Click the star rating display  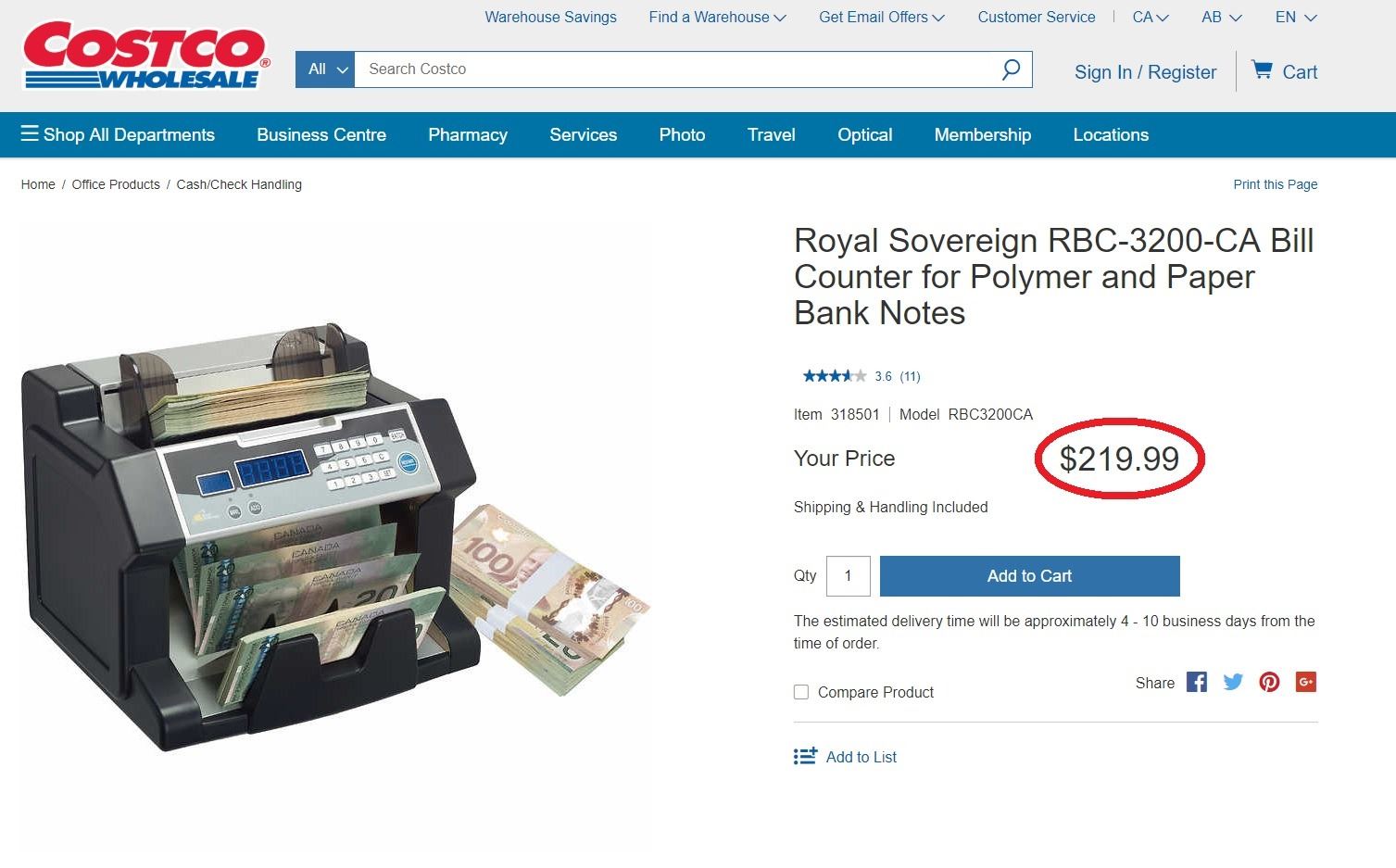[835, 376]
